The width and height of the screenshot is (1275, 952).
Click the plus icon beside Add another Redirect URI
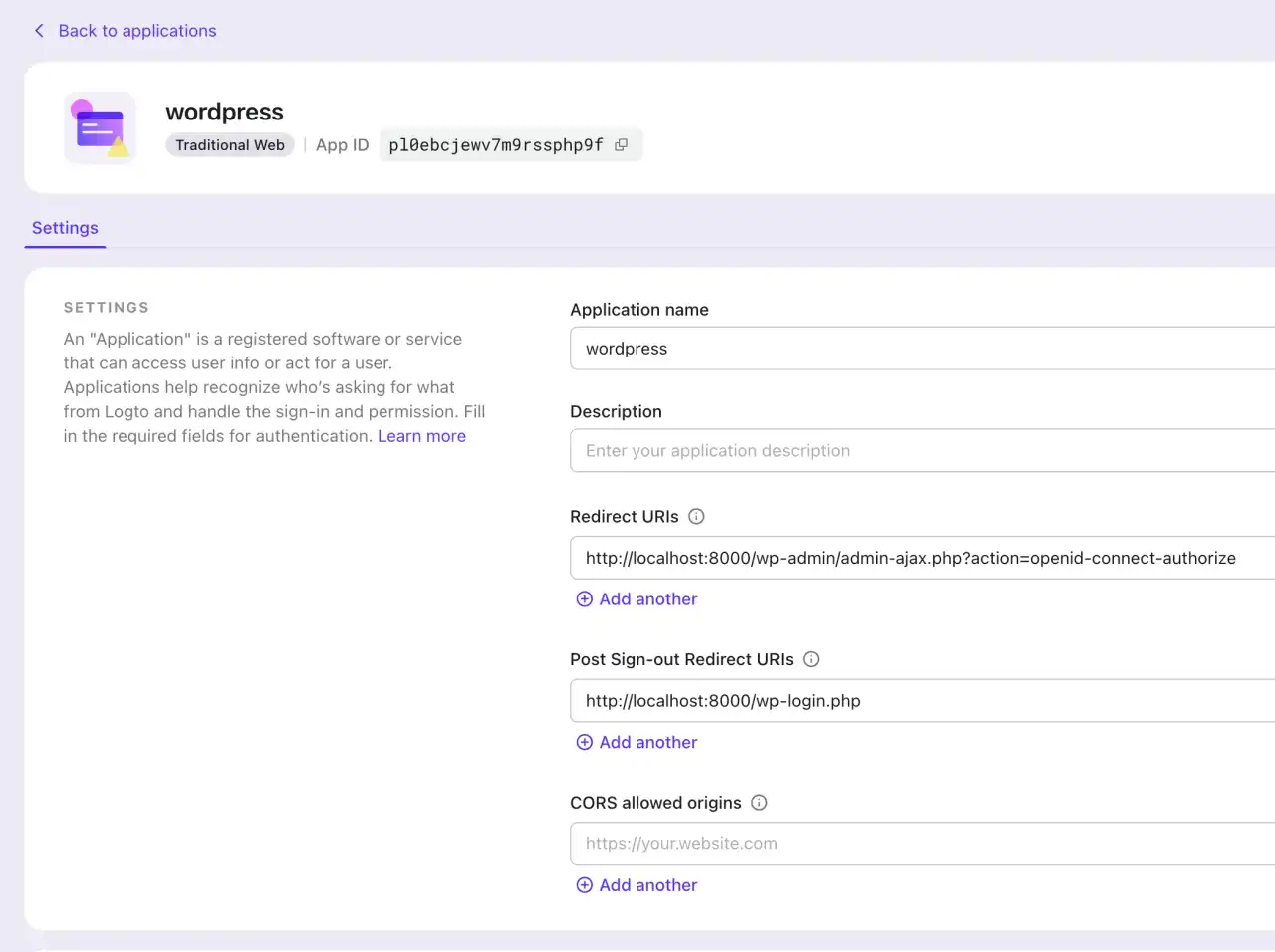pyautogui.click(x=584, y=598)
